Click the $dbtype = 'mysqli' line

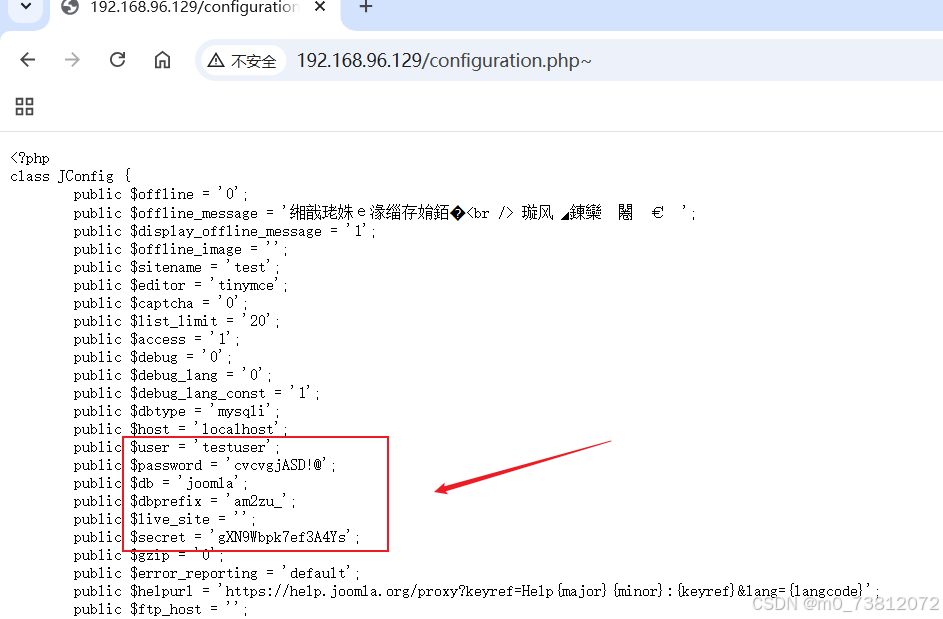pos(176,411)
